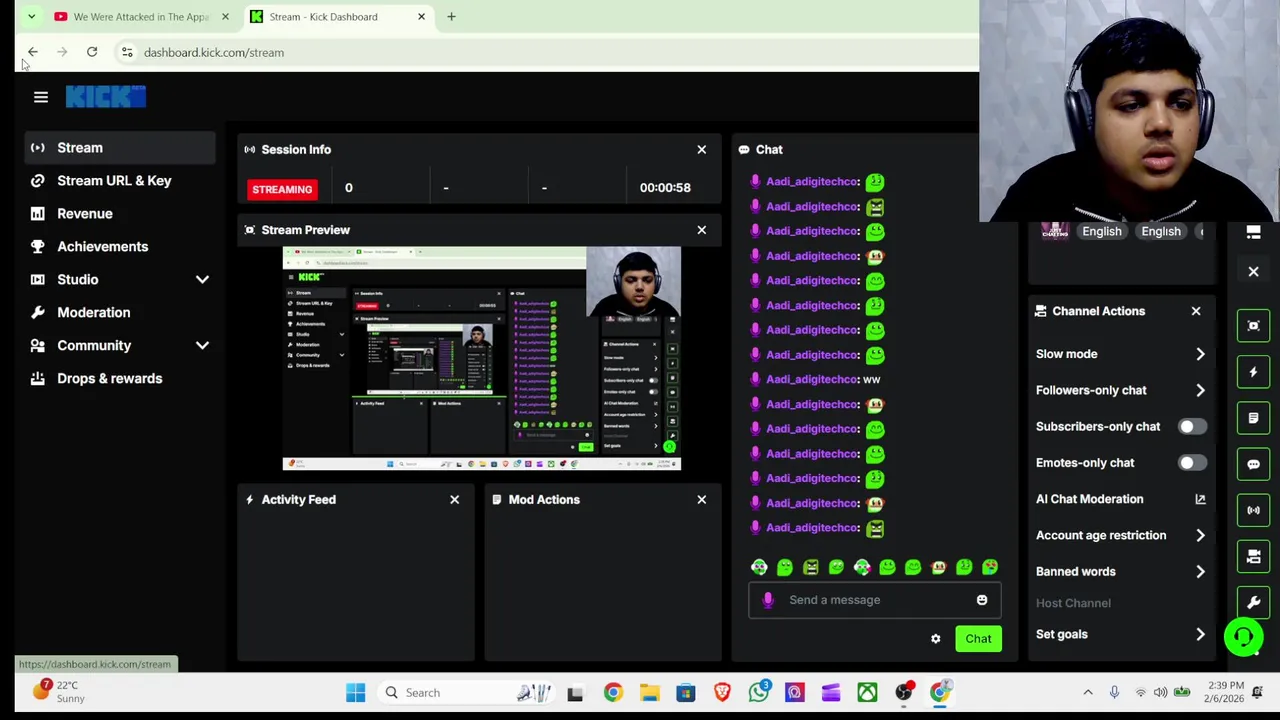Insert the last emote in quick emote row
Image resolution: width=1280 pixels, height=720 pixels.
(989, 568)
